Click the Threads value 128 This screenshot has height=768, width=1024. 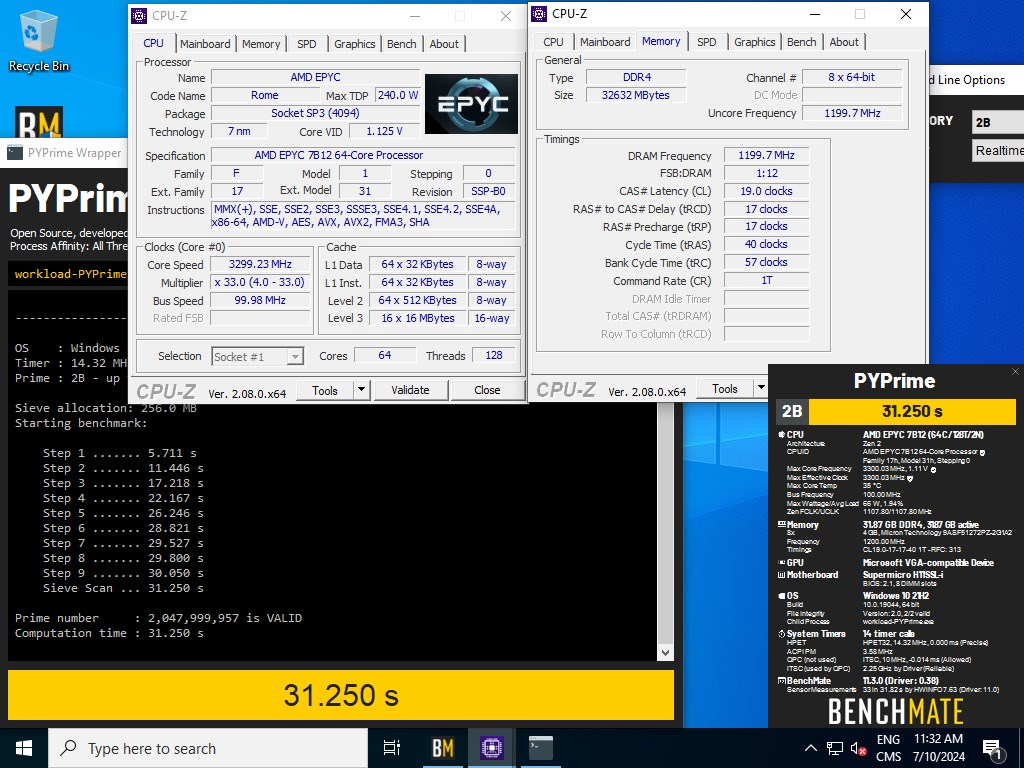[494, 355]
